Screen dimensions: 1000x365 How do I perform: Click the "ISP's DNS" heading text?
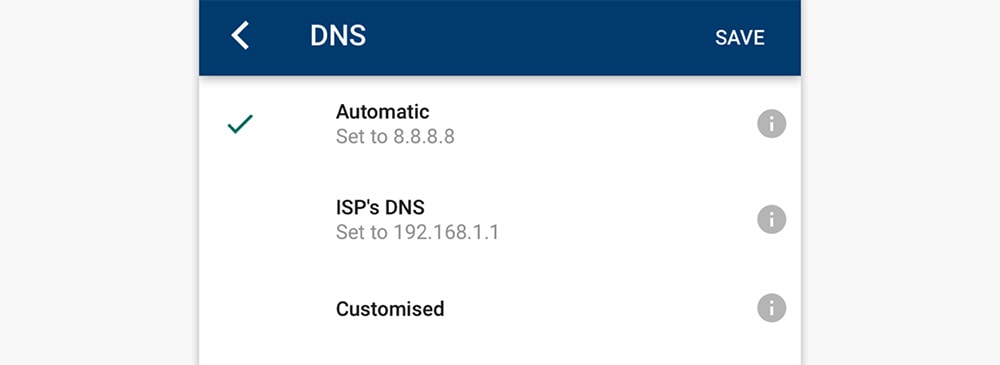tap(380, 207)
